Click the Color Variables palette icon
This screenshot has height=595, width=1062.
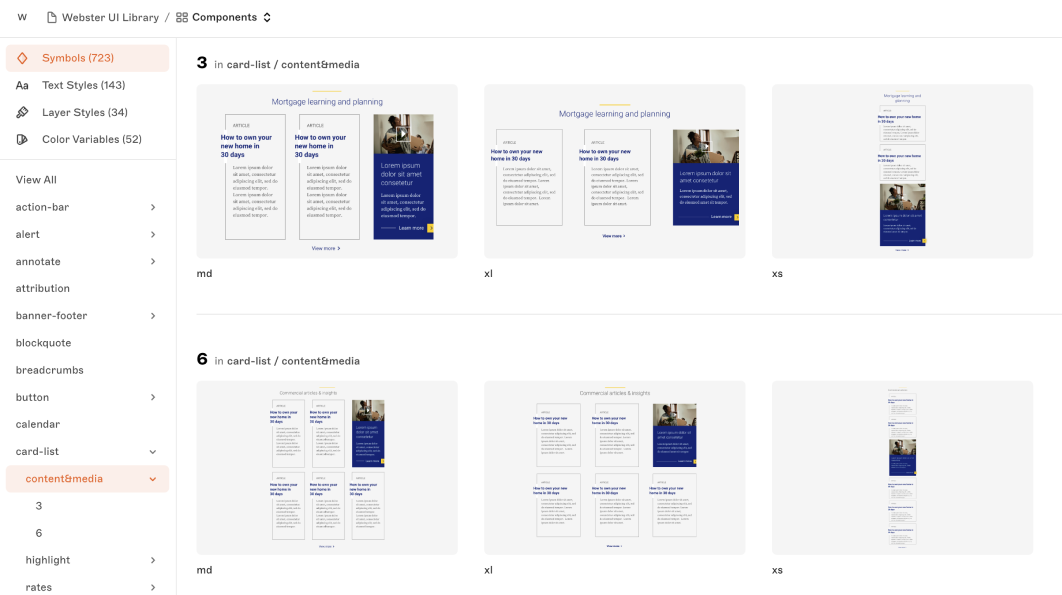(22, 140)
